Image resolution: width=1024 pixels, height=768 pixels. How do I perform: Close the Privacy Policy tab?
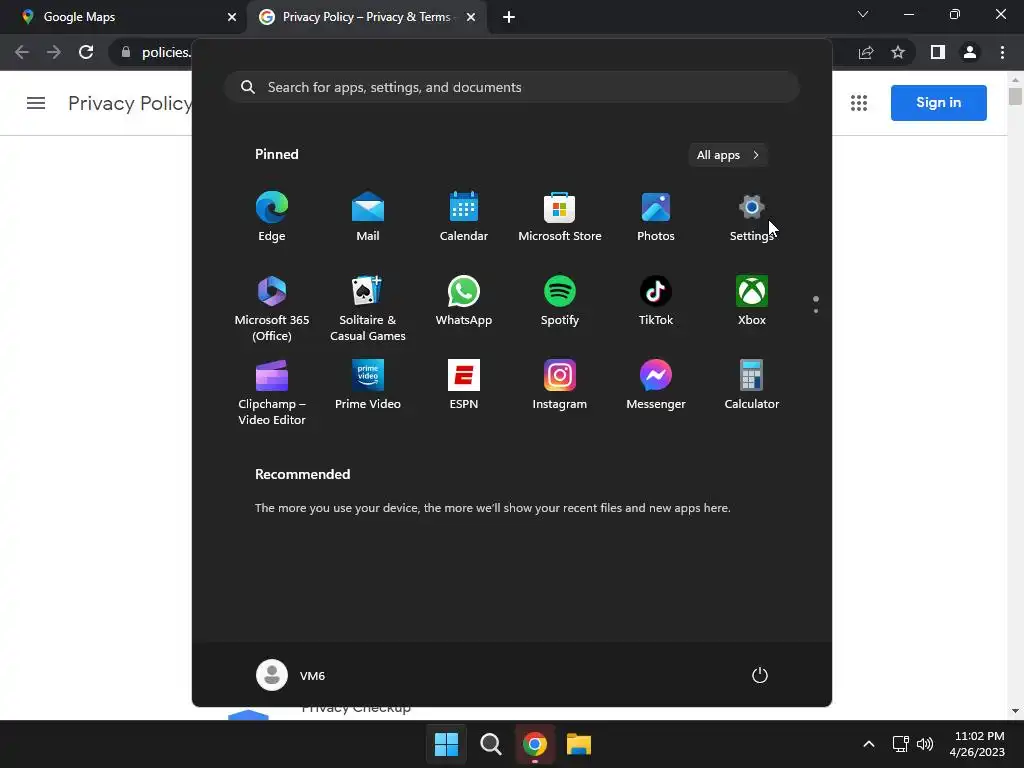471,17
